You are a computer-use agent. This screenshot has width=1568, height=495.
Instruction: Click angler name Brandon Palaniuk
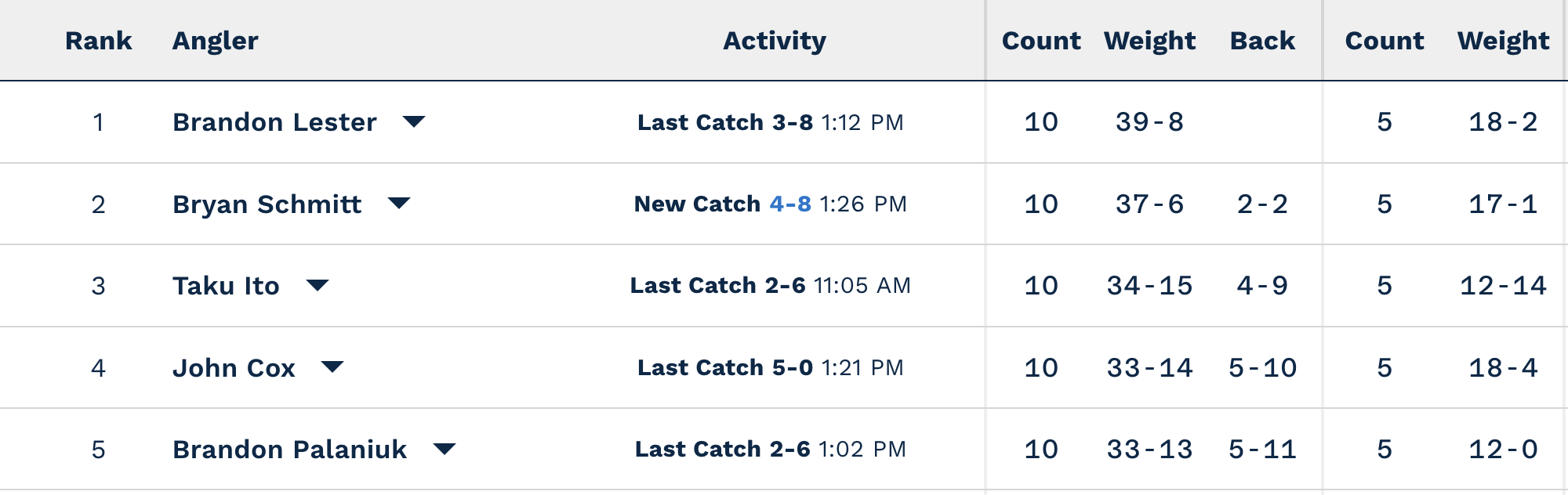(x=289, y=450)
